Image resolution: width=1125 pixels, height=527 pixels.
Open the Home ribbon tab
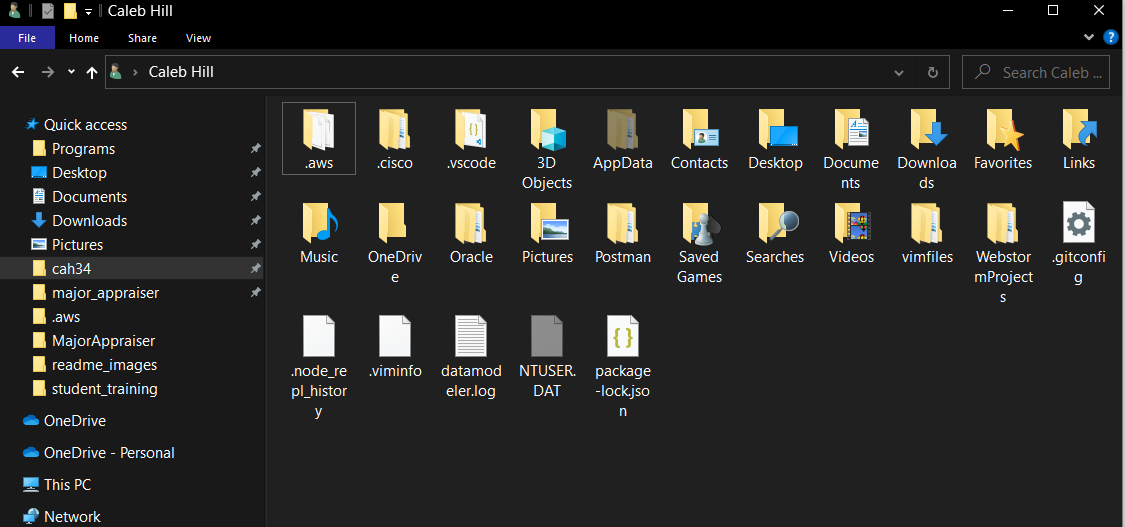(84, 38)
